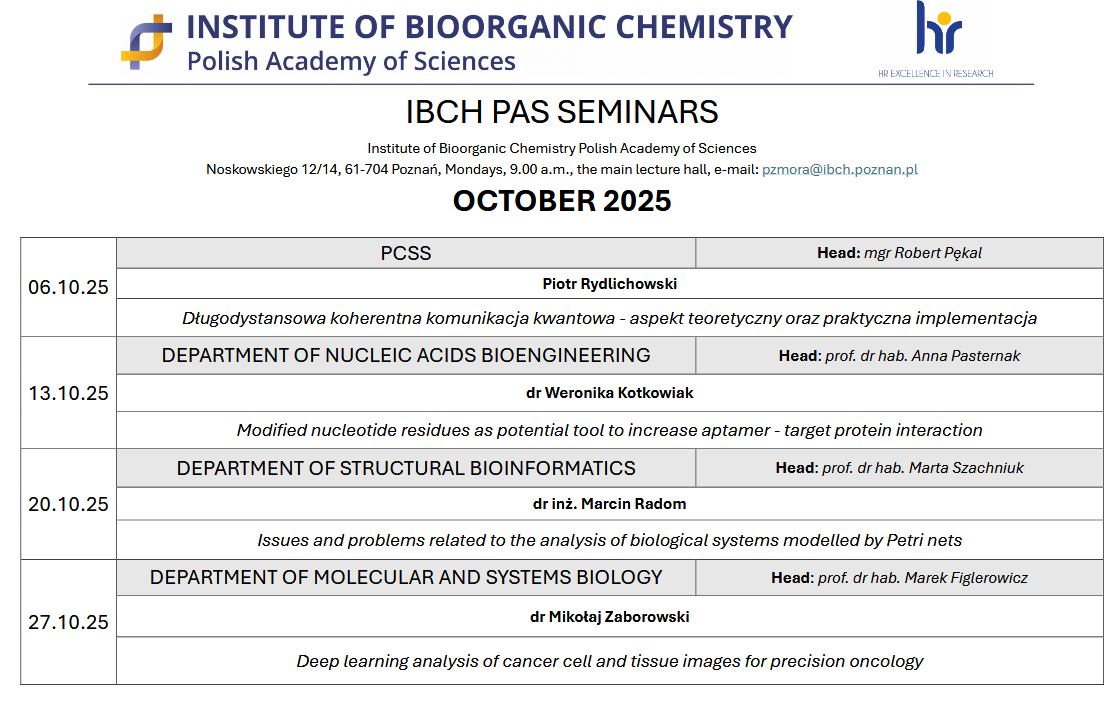This screenshot has width=1118, height=713.
Task: Click the Institute of Bioorganic Chemistry logo icon
Action: click(x=146, y=42)
